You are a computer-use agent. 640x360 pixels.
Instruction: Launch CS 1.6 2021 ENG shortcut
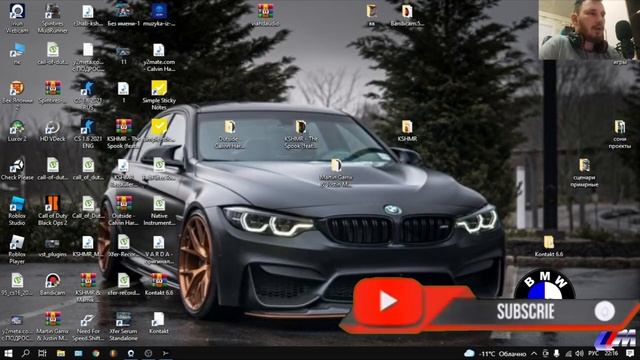pos(88,133)
